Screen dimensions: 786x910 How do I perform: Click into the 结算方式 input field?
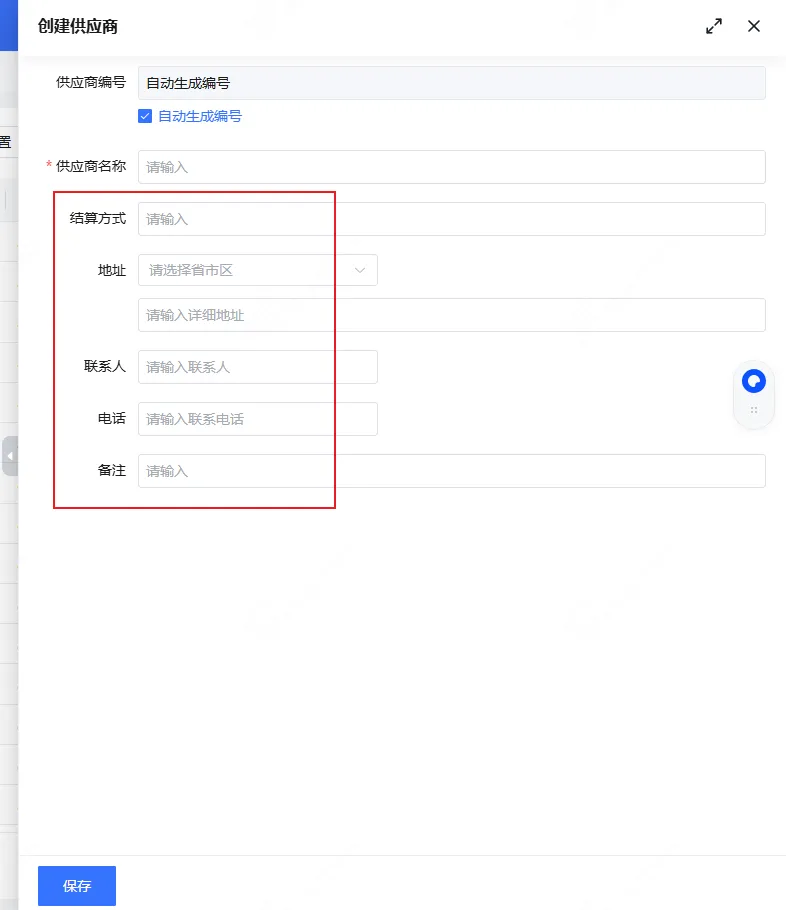pyautogui.click(x=451, y=219)
